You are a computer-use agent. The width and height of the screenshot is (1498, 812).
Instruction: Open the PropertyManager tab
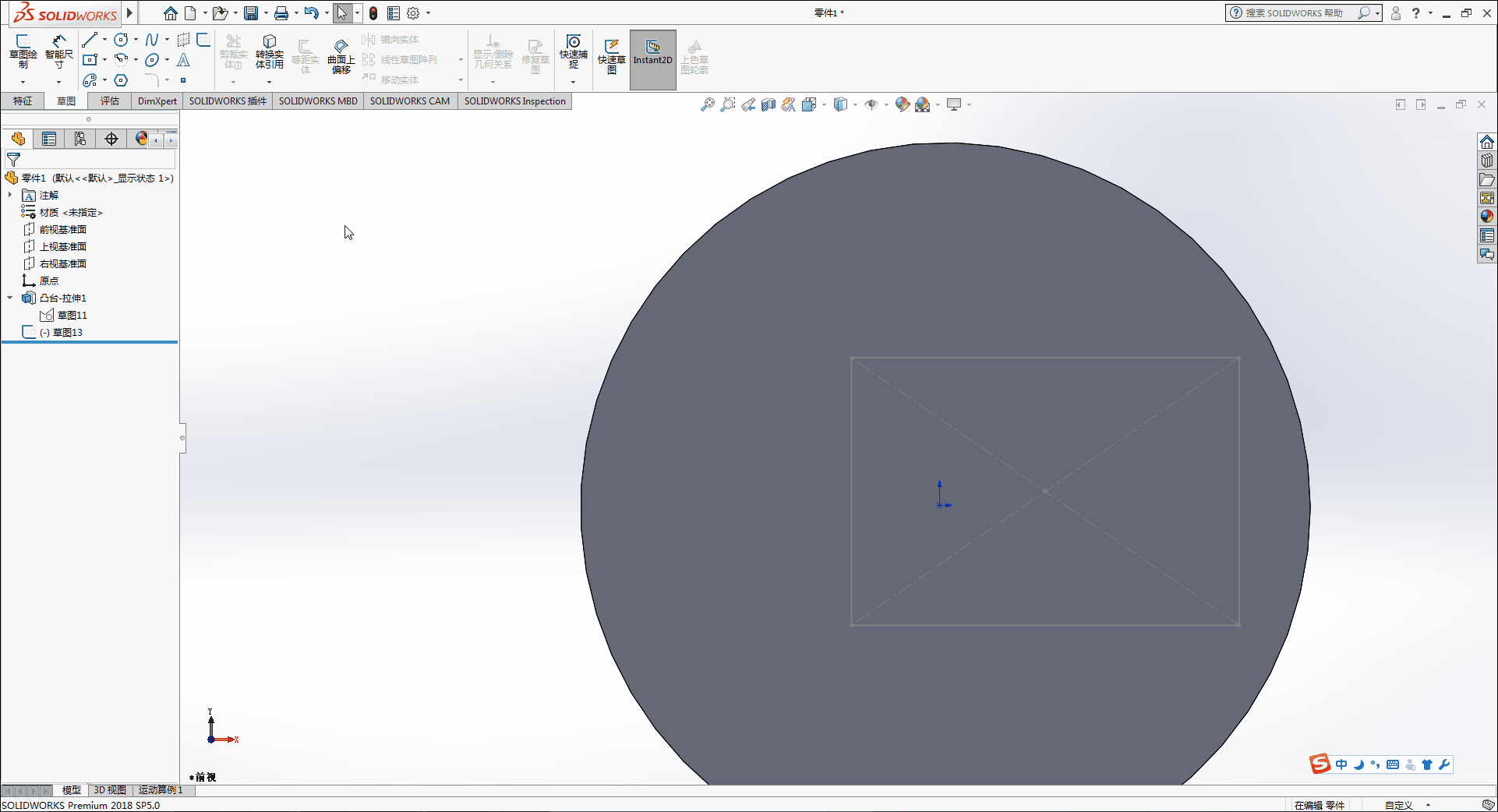click(x=49, y=139)
